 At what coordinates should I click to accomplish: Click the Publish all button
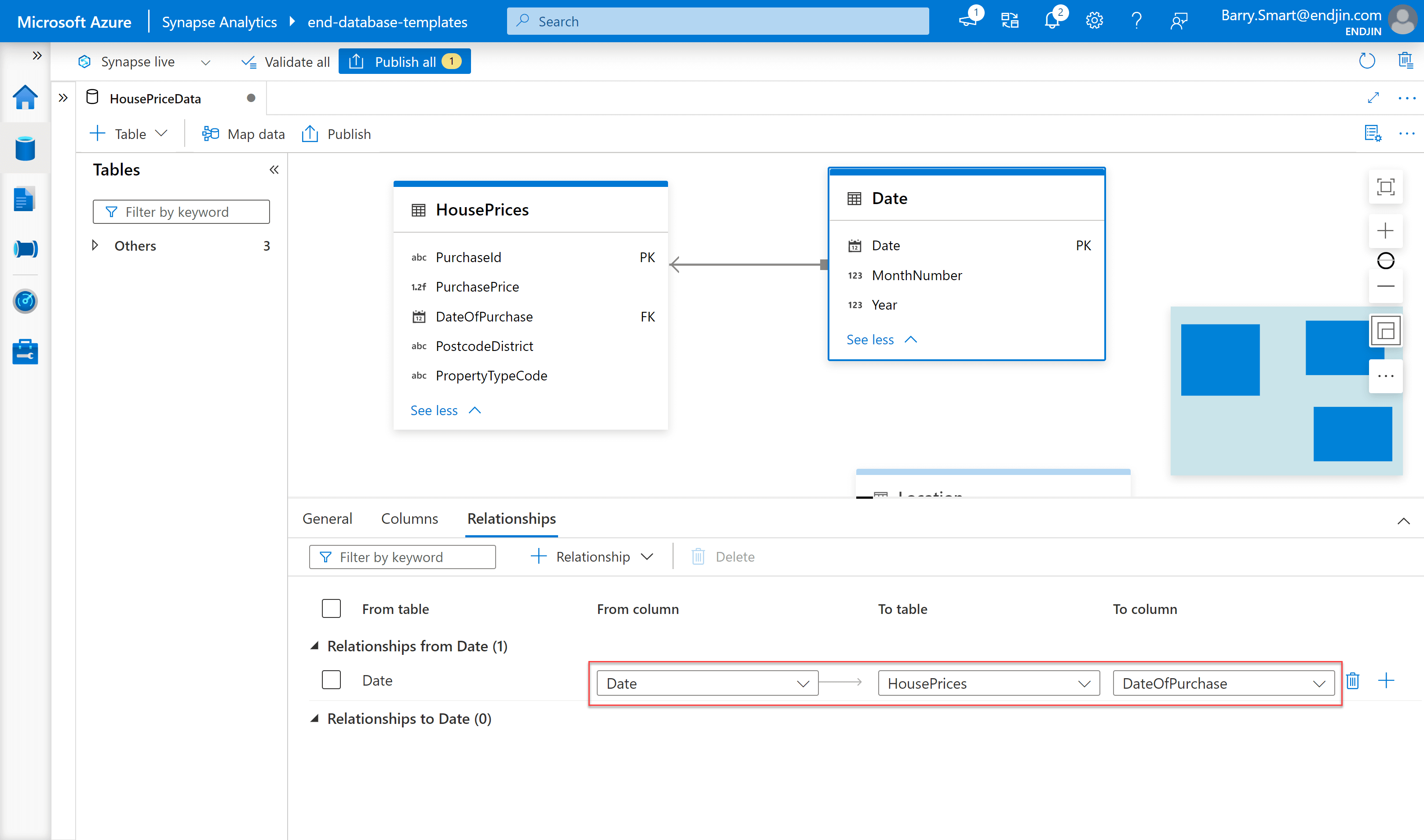coord(405,61)
